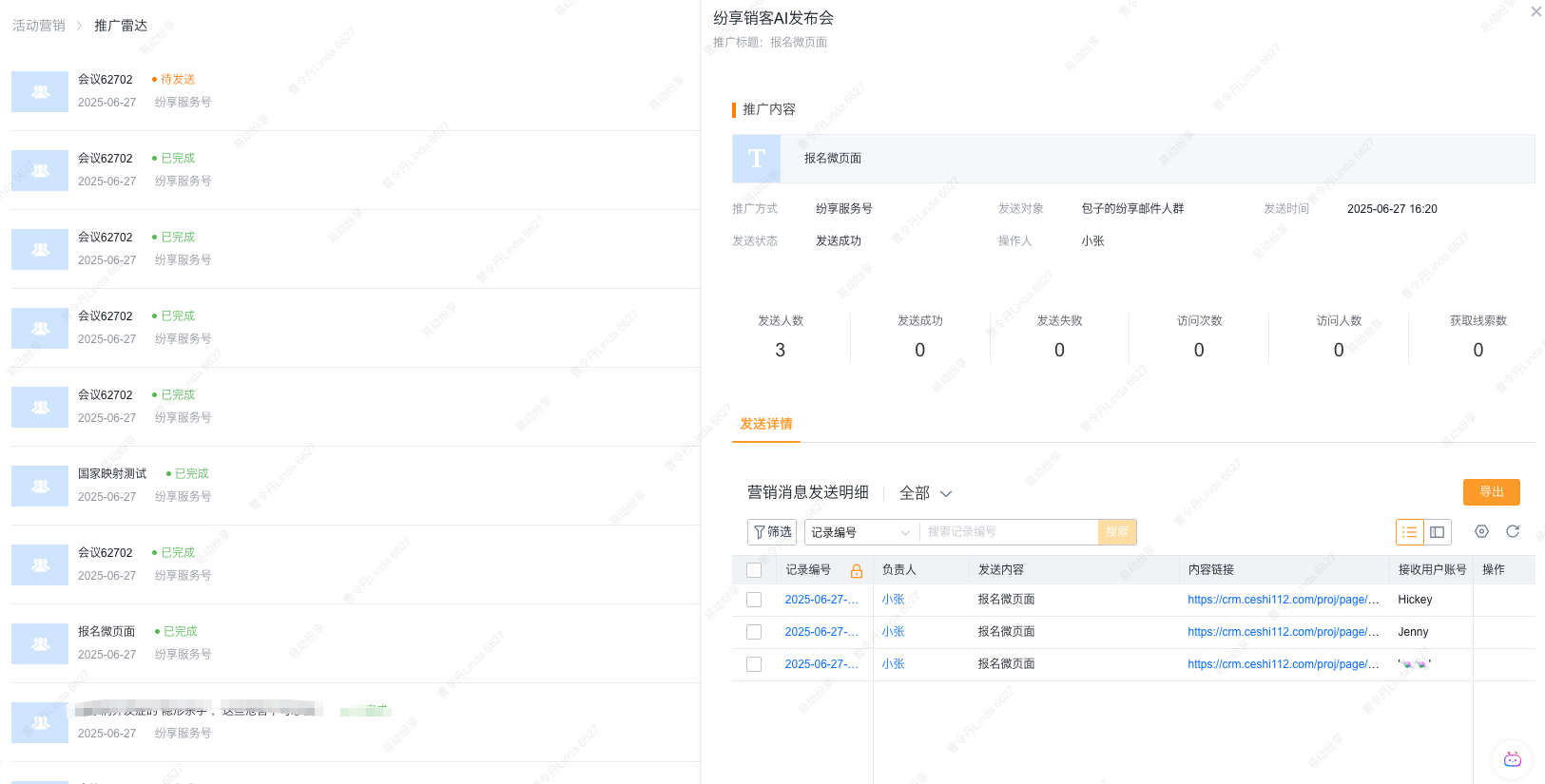Check the row checkbox for Jenny

click(x=754, y=632)
